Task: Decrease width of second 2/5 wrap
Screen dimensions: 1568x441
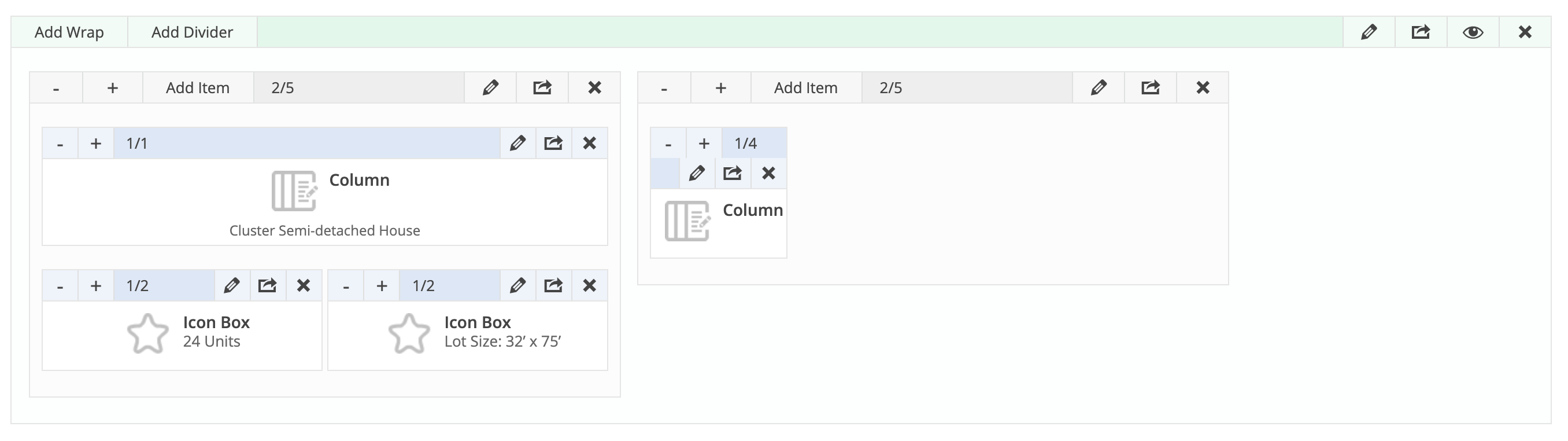Action: click(x=664, y=88)
